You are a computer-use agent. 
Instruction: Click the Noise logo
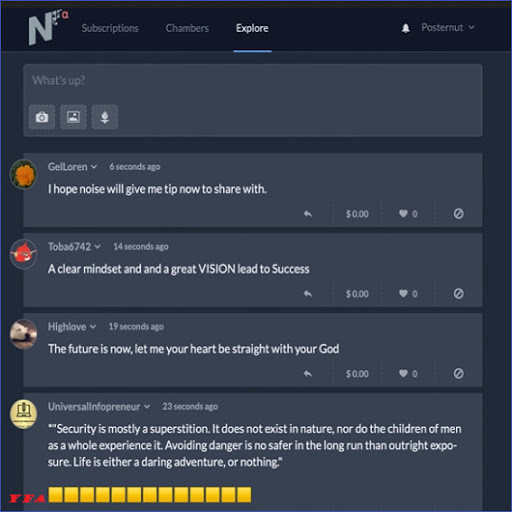pos(47,27)
